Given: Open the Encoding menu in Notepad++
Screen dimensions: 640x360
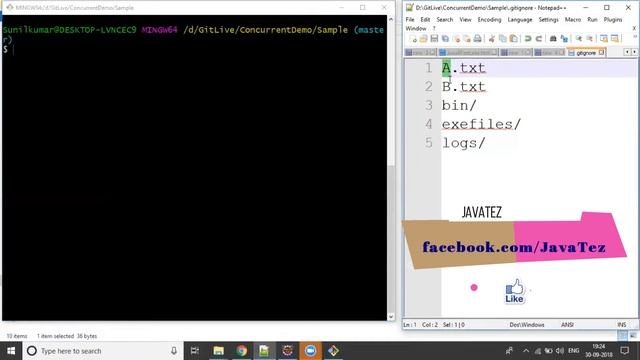Looking at the screenshot, I should point(489,20).
